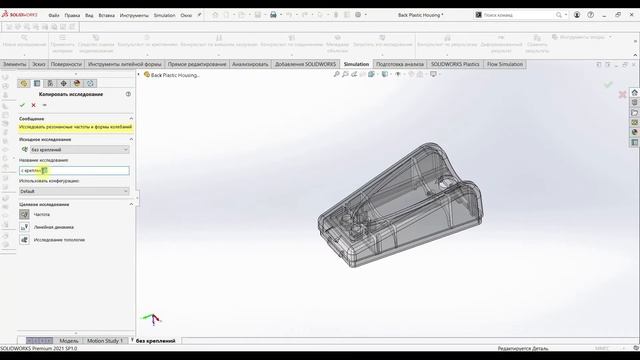This screenshot has width=640, height=360.
Task: Click the study name input field
Action: 74,170
